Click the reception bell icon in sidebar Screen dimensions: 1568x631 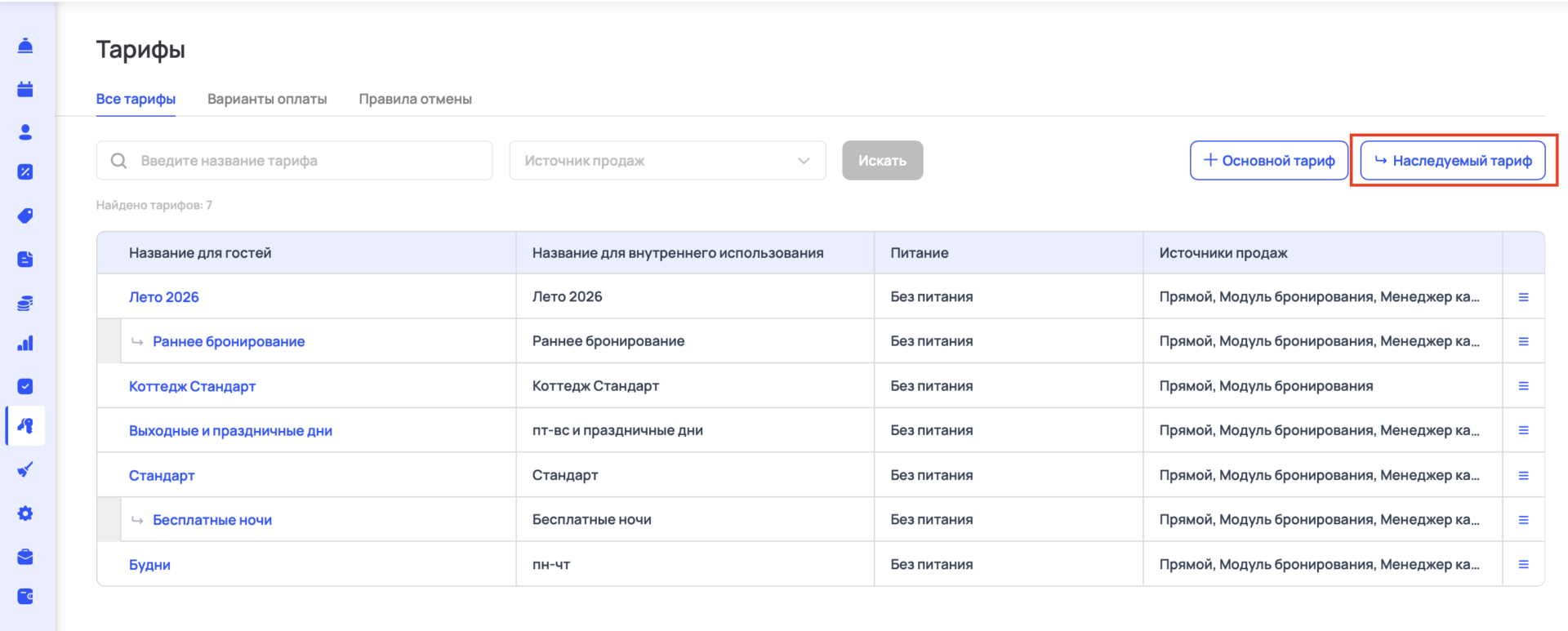tap(25, 46)
